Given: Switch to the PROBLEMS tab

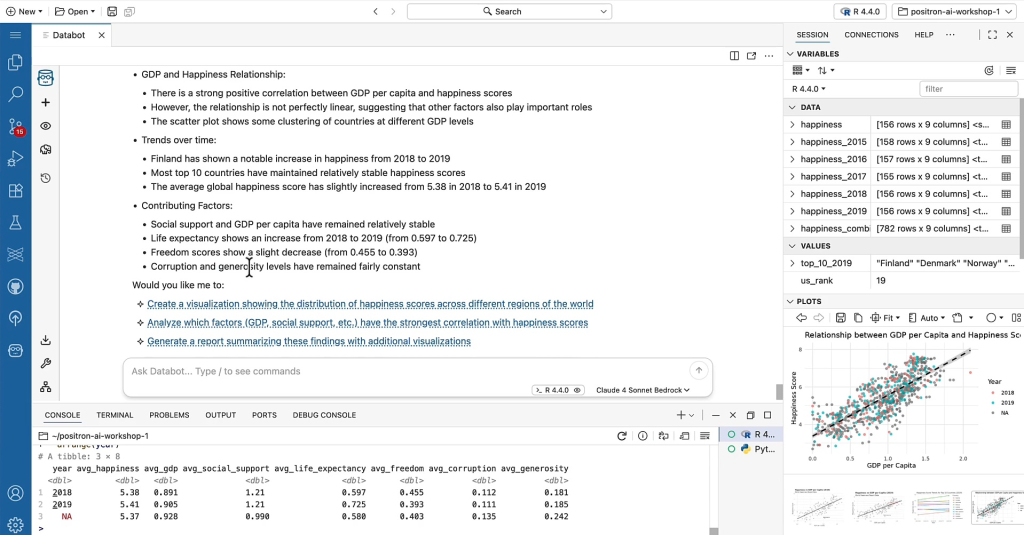Looking at the screenshot, I should (169, 415).
